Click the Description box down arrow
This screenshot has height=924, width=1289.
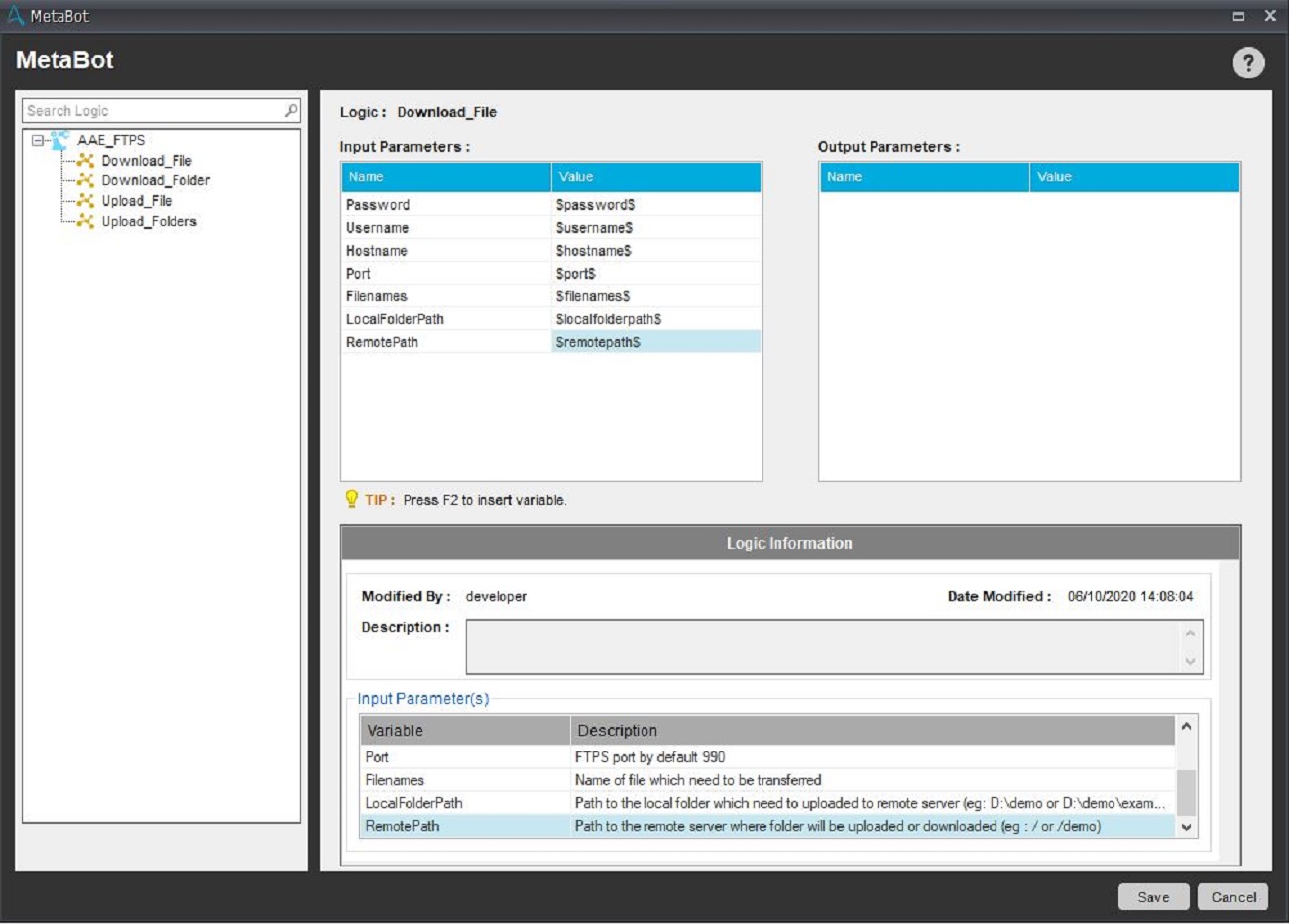[1190, 662]
